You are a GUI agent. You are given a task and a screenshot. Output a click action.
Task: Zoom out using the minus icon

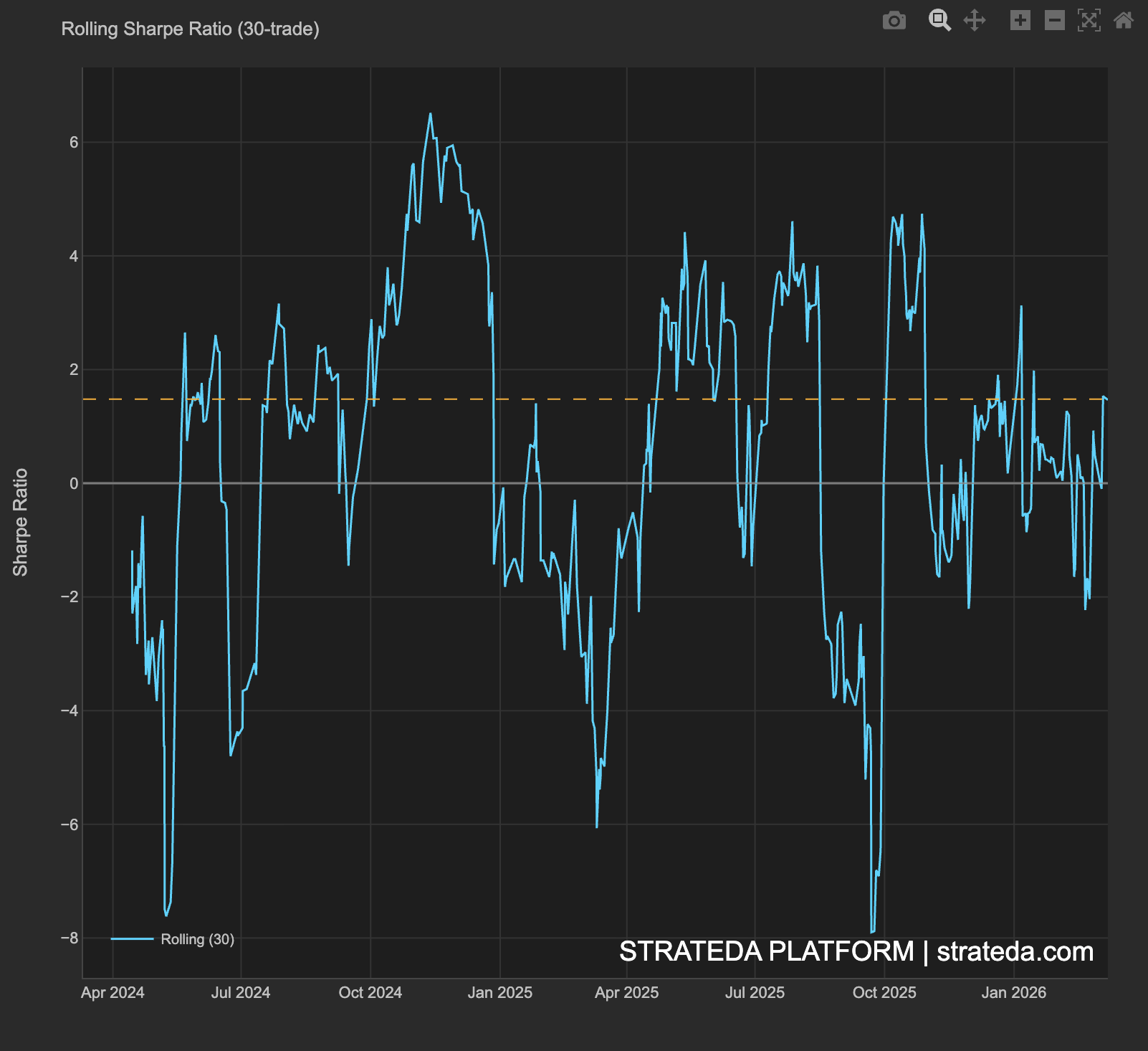coord(1053,21)
